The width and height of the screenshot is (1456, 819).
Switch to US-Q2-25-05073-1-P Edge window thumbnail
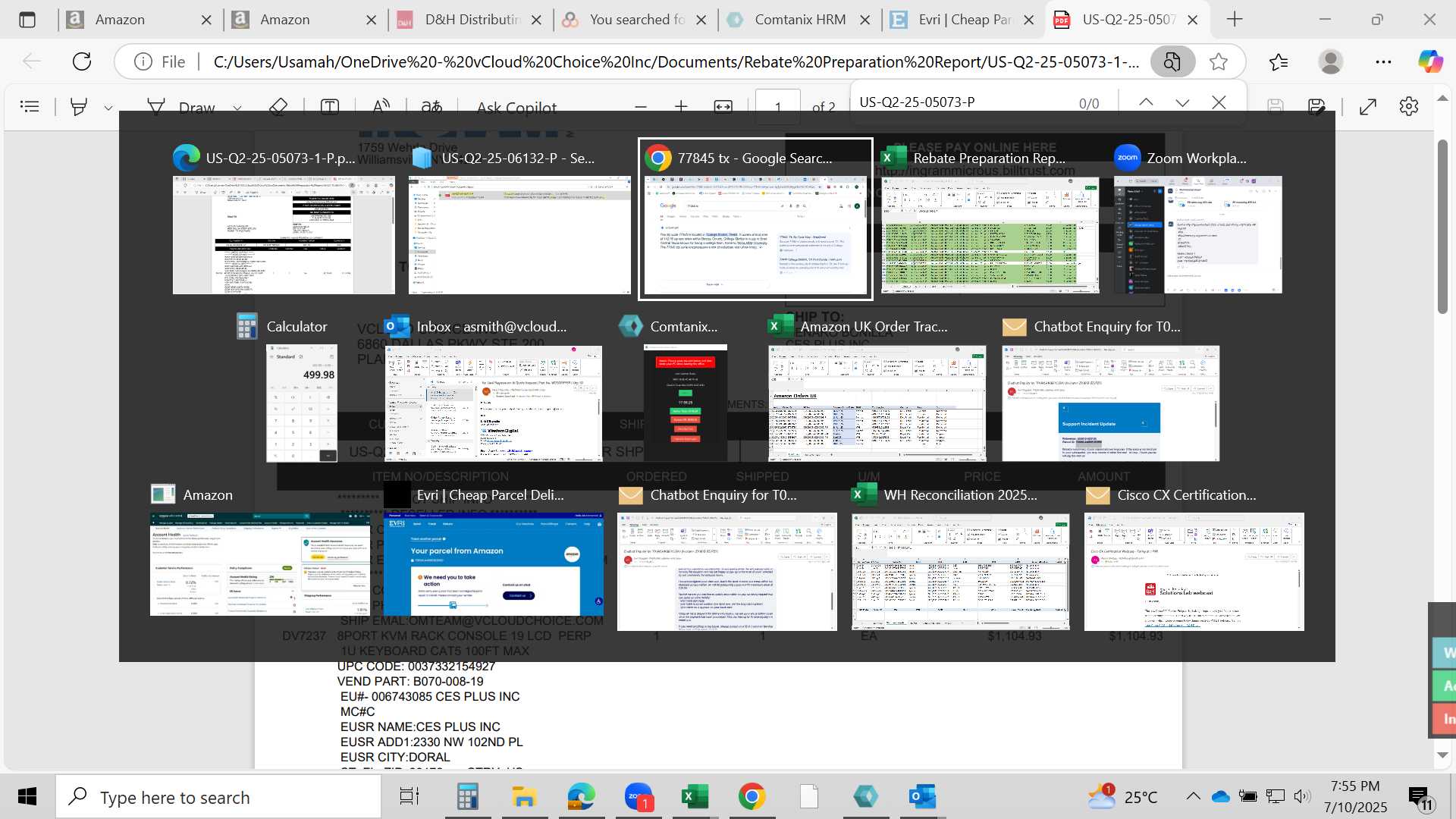click(284, 234)
